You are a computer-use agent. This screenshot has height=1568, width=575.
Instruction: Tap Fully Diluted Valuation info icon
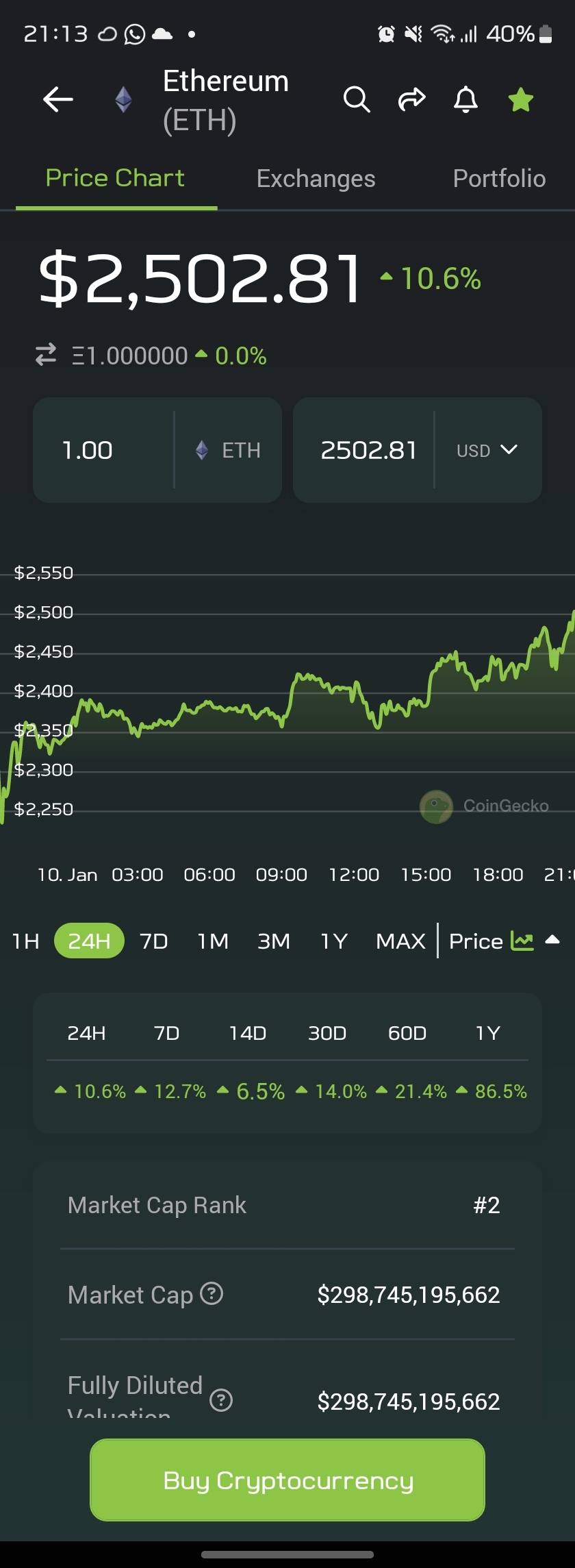(x=221, y=1400)
